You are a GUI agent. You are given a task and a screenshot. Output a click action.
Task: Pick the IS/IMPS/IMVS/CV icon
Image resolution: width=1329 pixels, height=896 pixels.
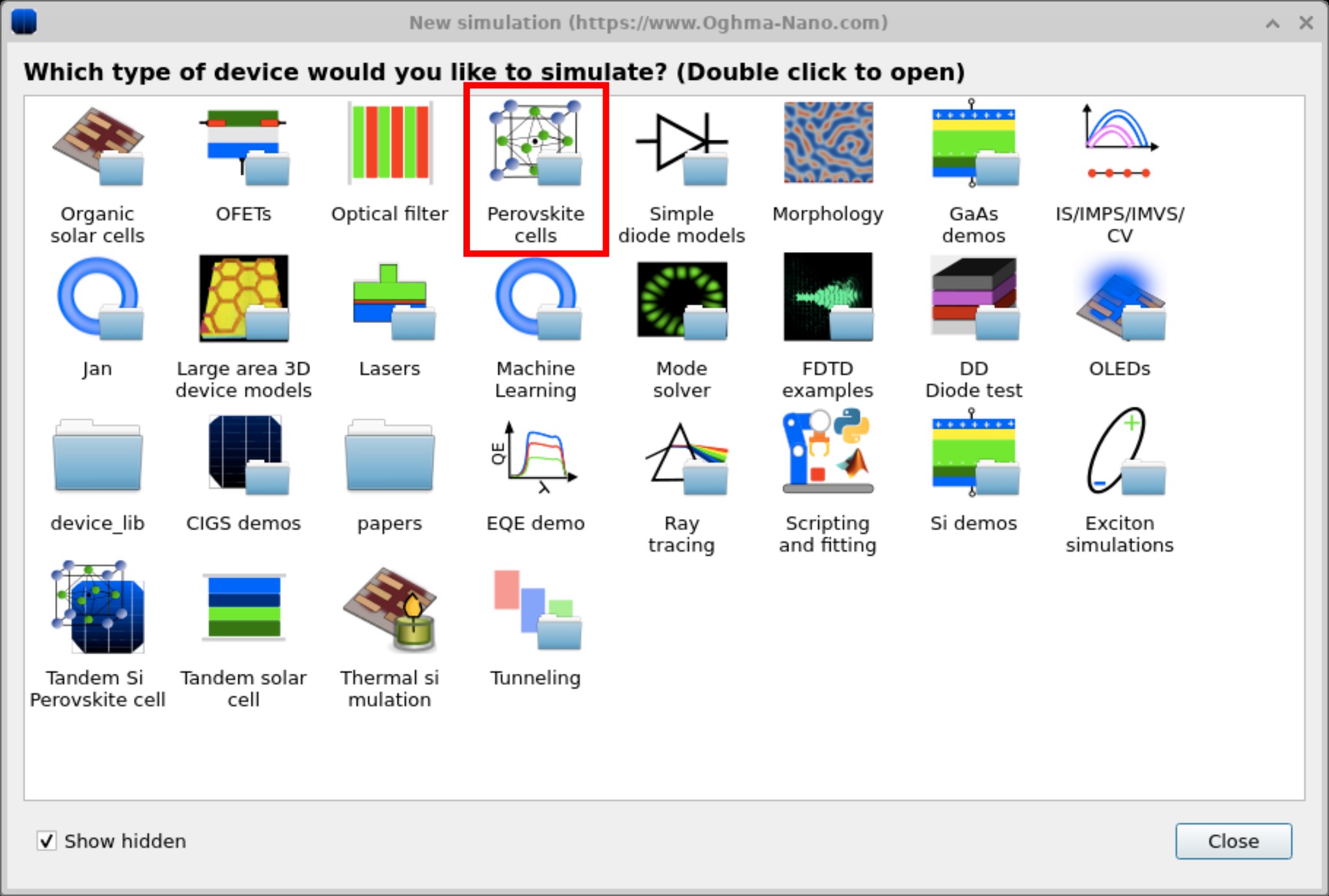pyautogui.click(x=1119, y=144)
